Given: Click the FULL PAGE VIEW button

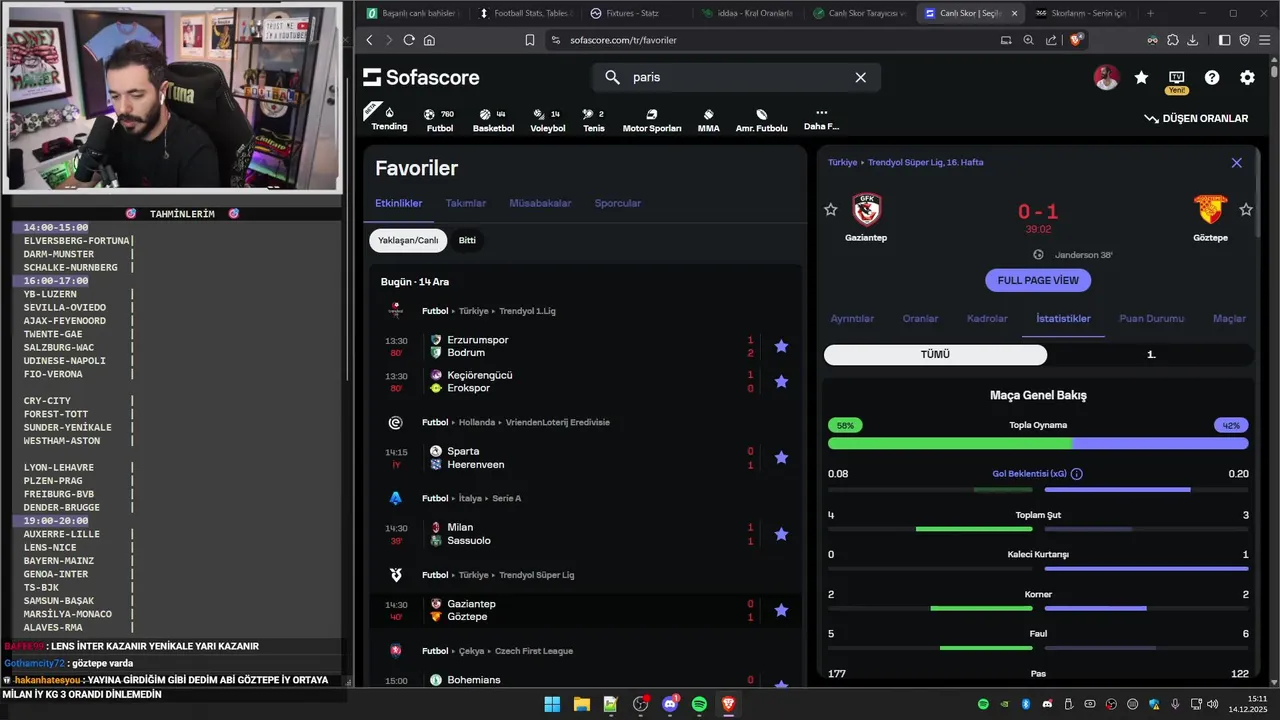Looking at the screenshot, I should (1038, 280).
